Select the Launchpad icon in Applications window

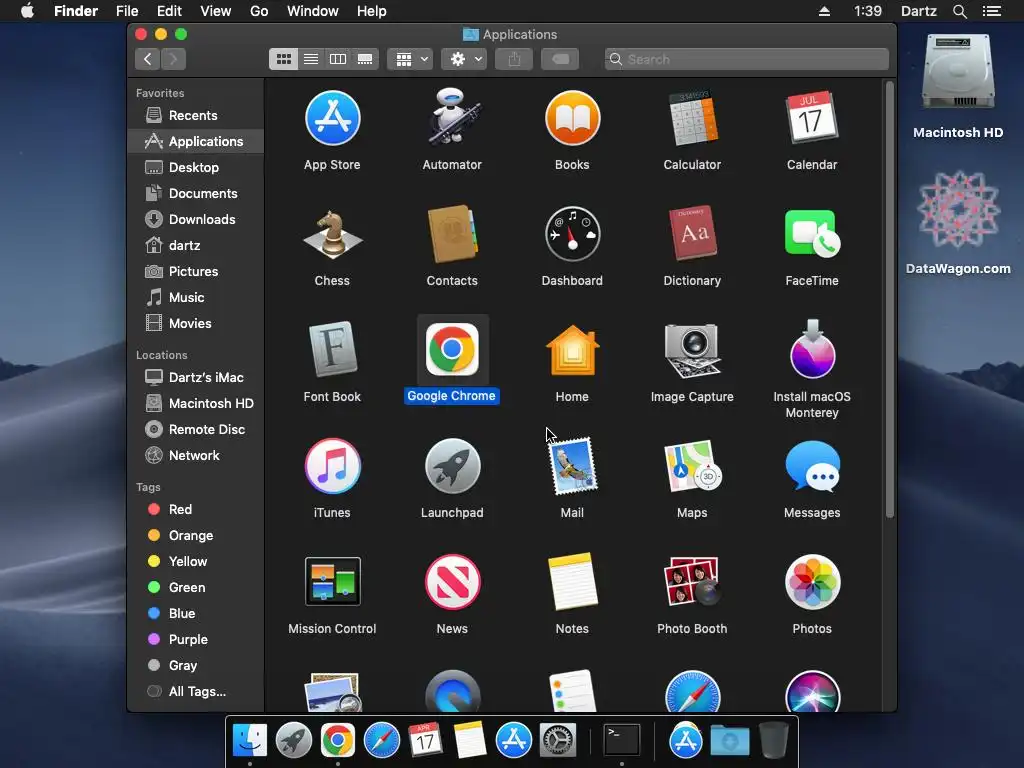coord(452,466)
